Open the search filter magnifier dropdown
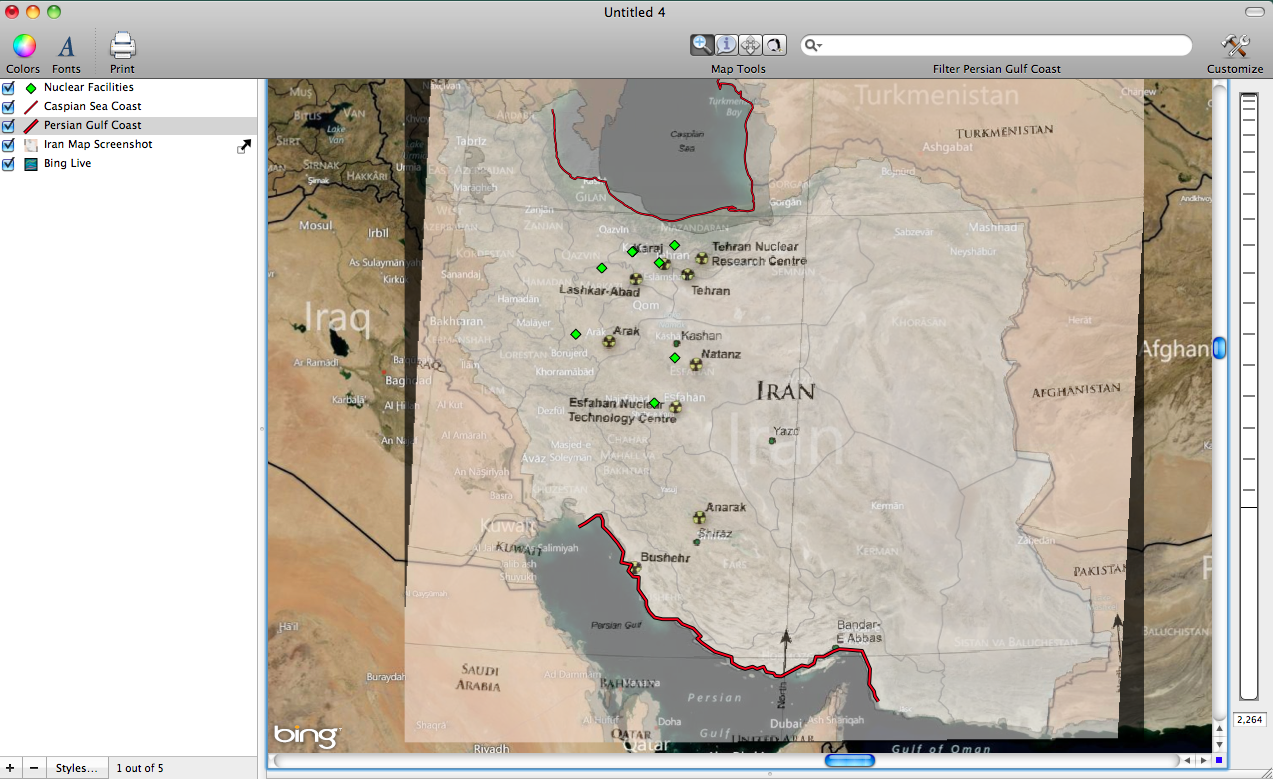Viewport: 1273px width, 779px height. point(812,45)
